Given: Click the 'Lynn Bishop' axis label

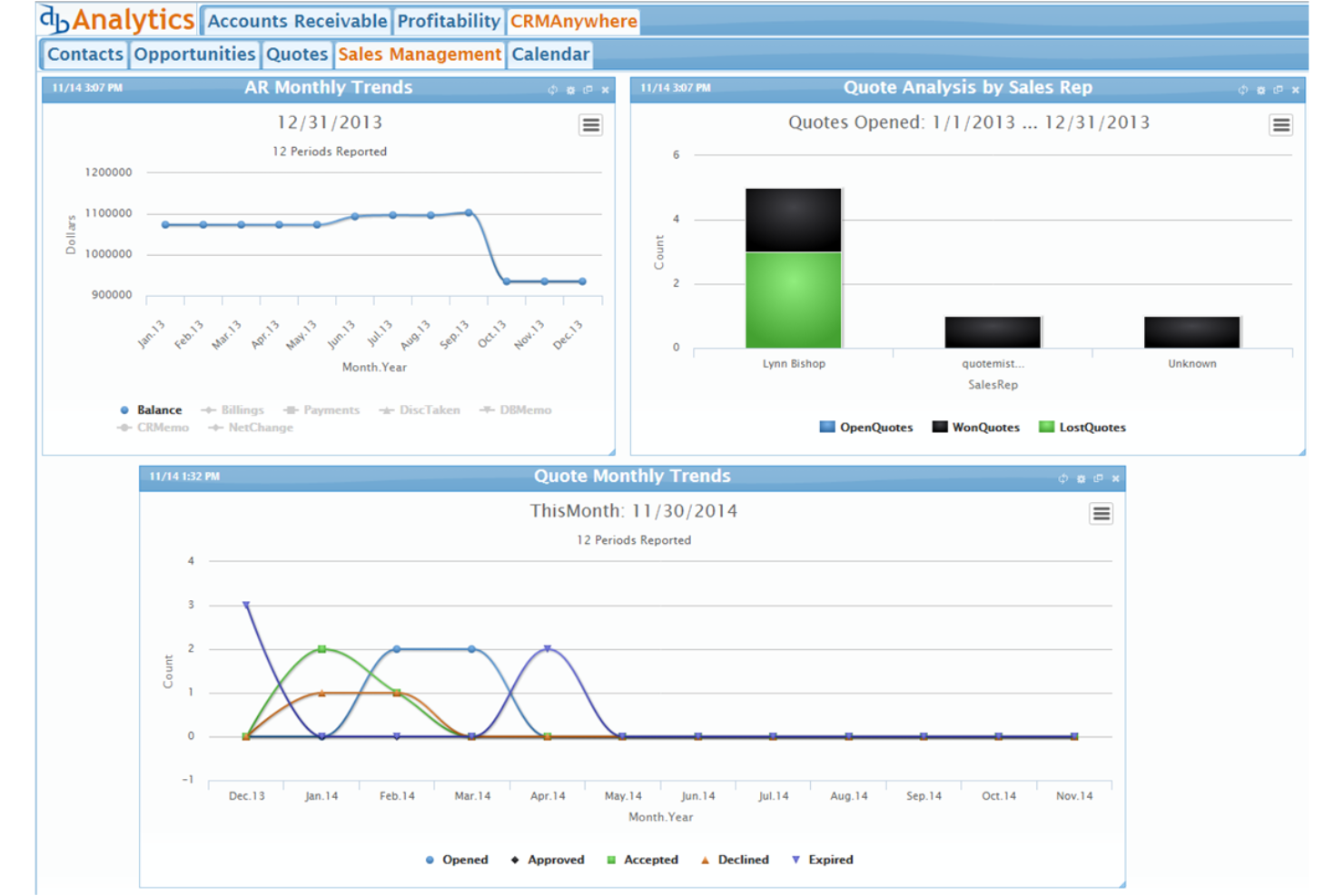Looking at the screenshot, I should [x=794, y=364].
